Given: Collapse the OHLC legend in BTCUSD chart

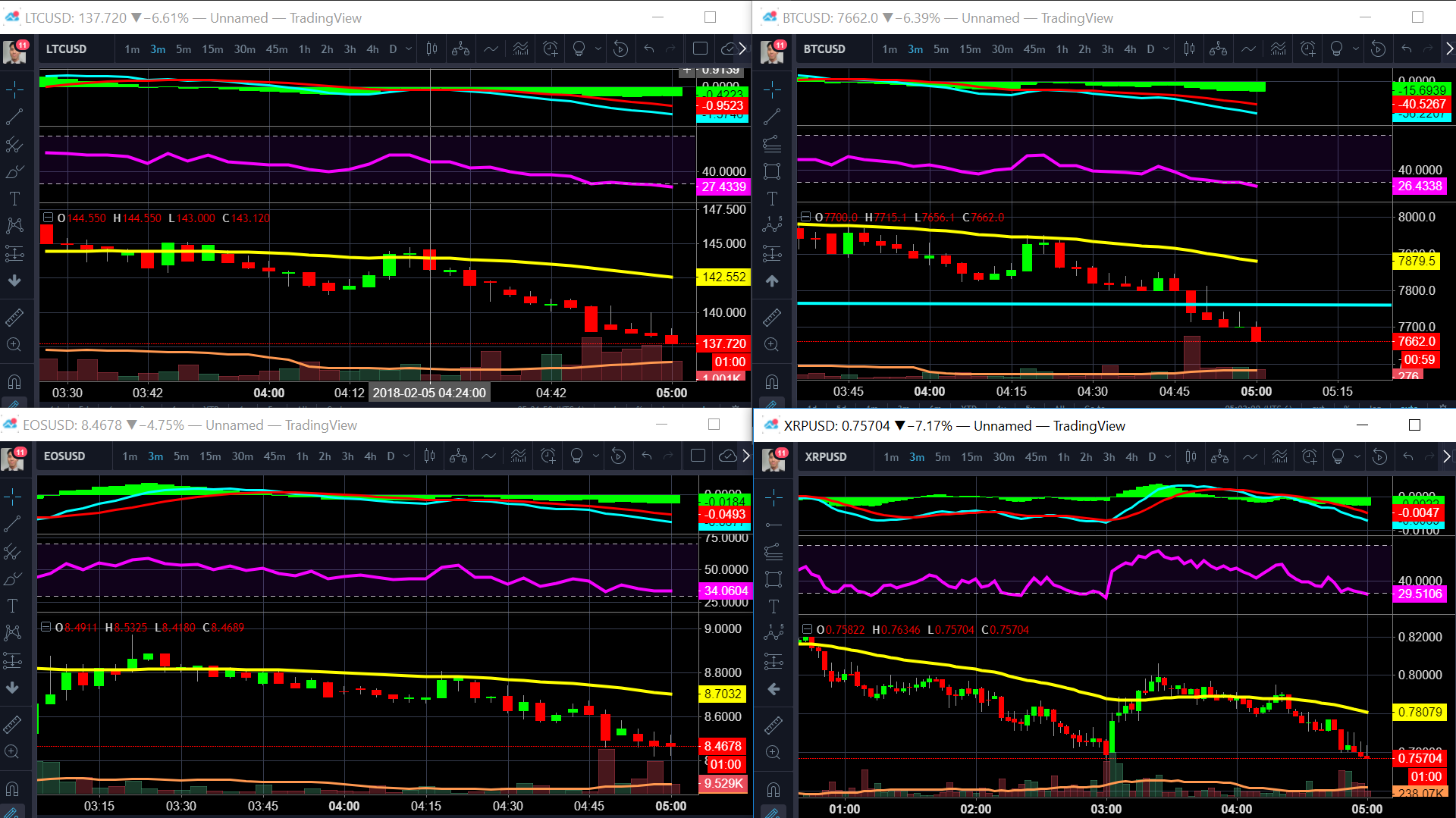Looking at the screenshot, I should pos(805,217).
